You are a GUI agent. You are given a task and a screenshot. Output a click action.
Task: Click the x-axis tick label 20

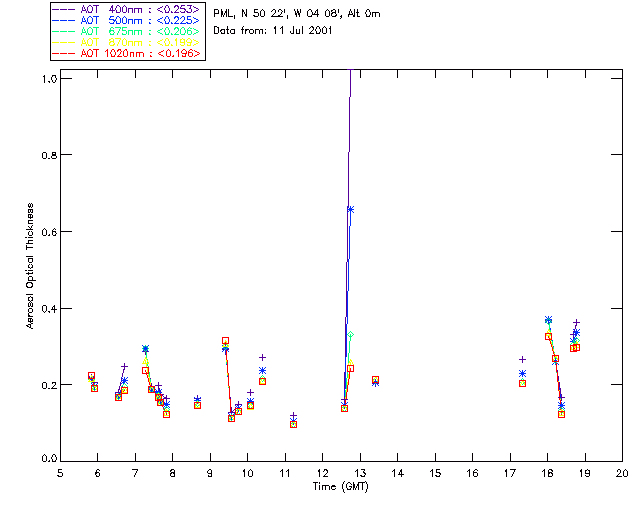coord(622,472)
